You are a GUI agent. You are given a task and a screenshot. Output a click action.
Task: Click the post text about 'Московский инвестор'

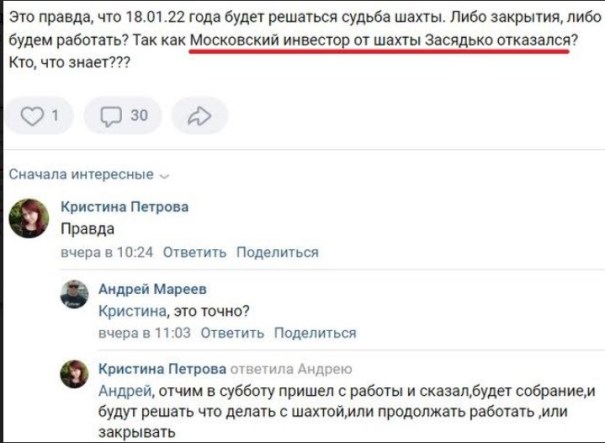tap(380, 41)
